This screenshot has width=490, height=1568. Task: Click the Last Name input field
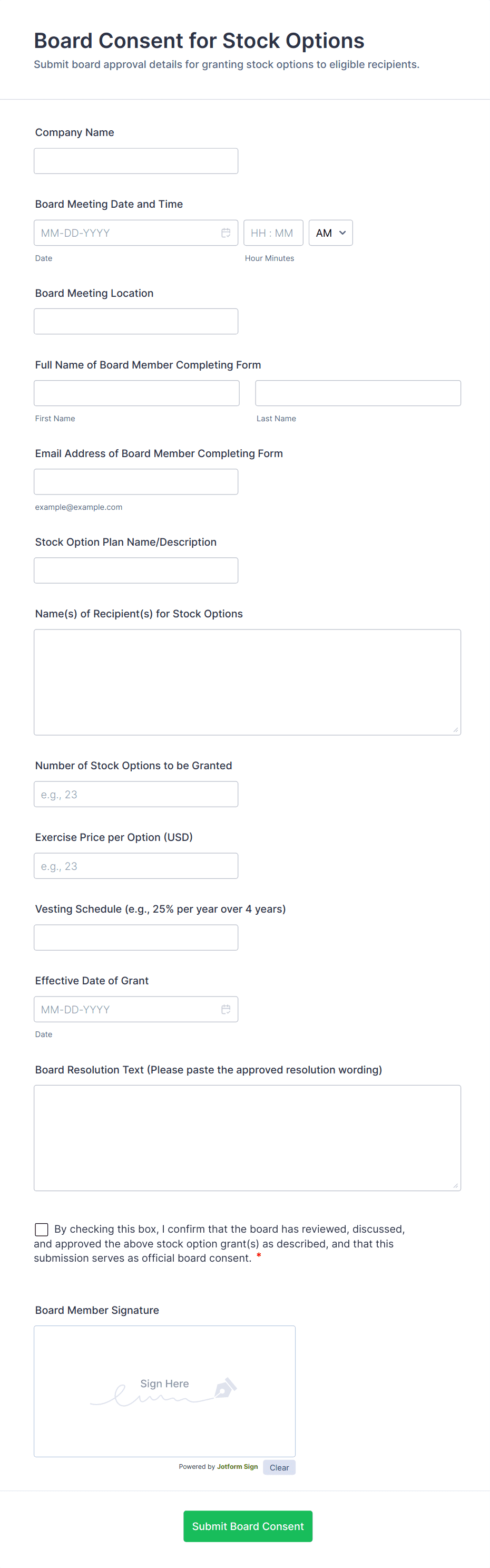[x=357, y=393]
